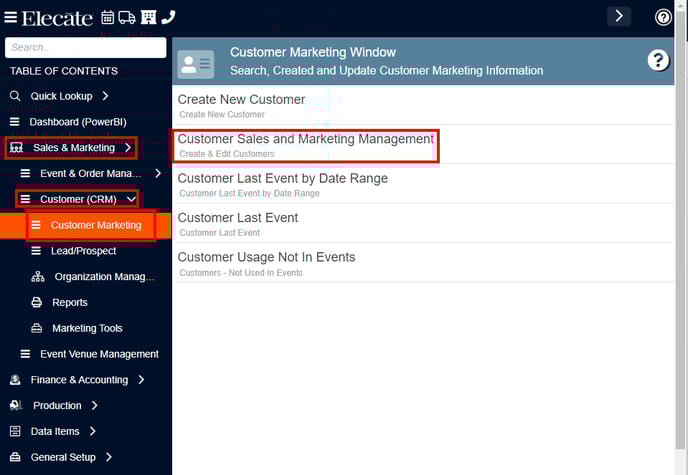Image resolution: width=688 pixels, height=475 pixels.
Task: Expand Event & Order Management chevron
Action: 158,174
